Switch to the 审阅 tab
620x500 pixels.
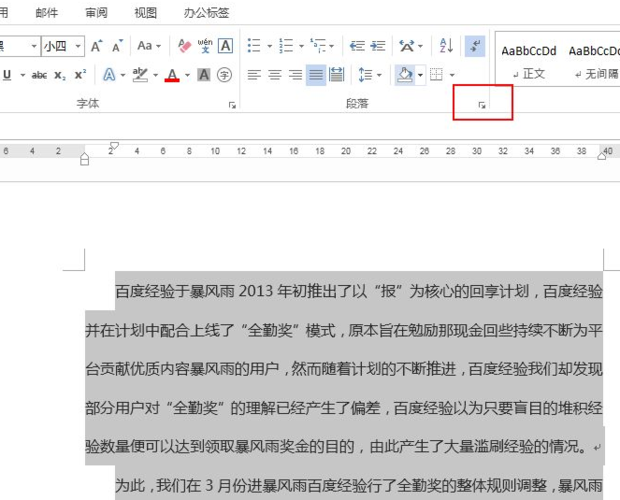[96, 13]
